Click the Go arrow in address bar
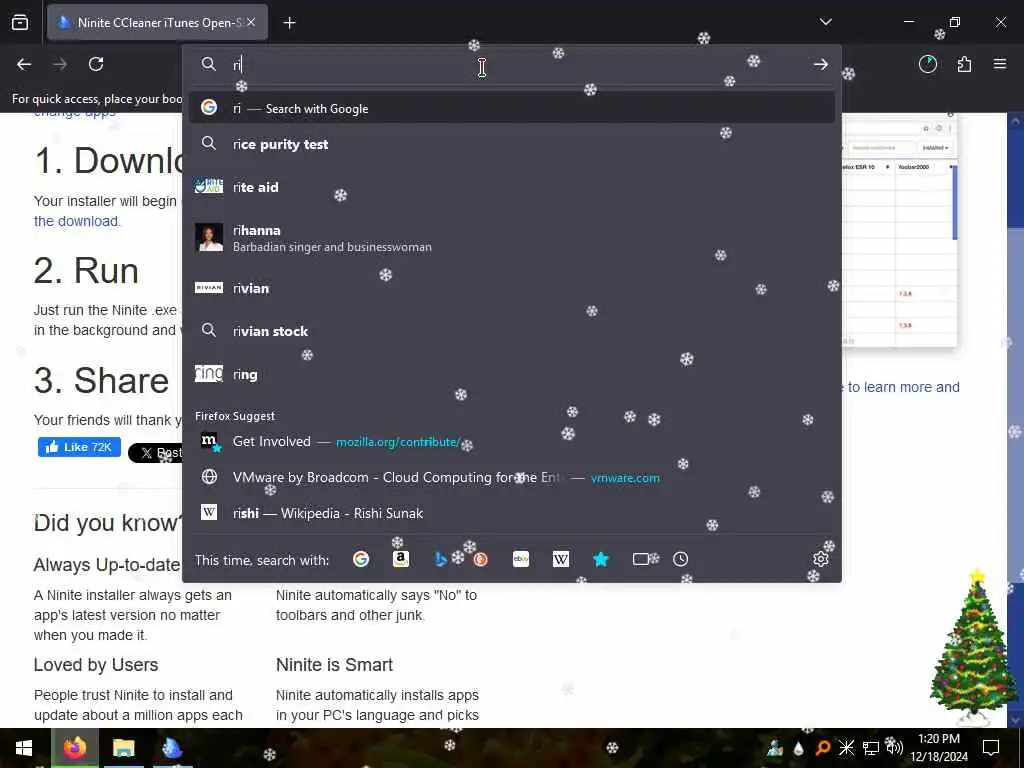This screenshot has height=768, width=1024. pyautogui.click(x=821, y=64)
